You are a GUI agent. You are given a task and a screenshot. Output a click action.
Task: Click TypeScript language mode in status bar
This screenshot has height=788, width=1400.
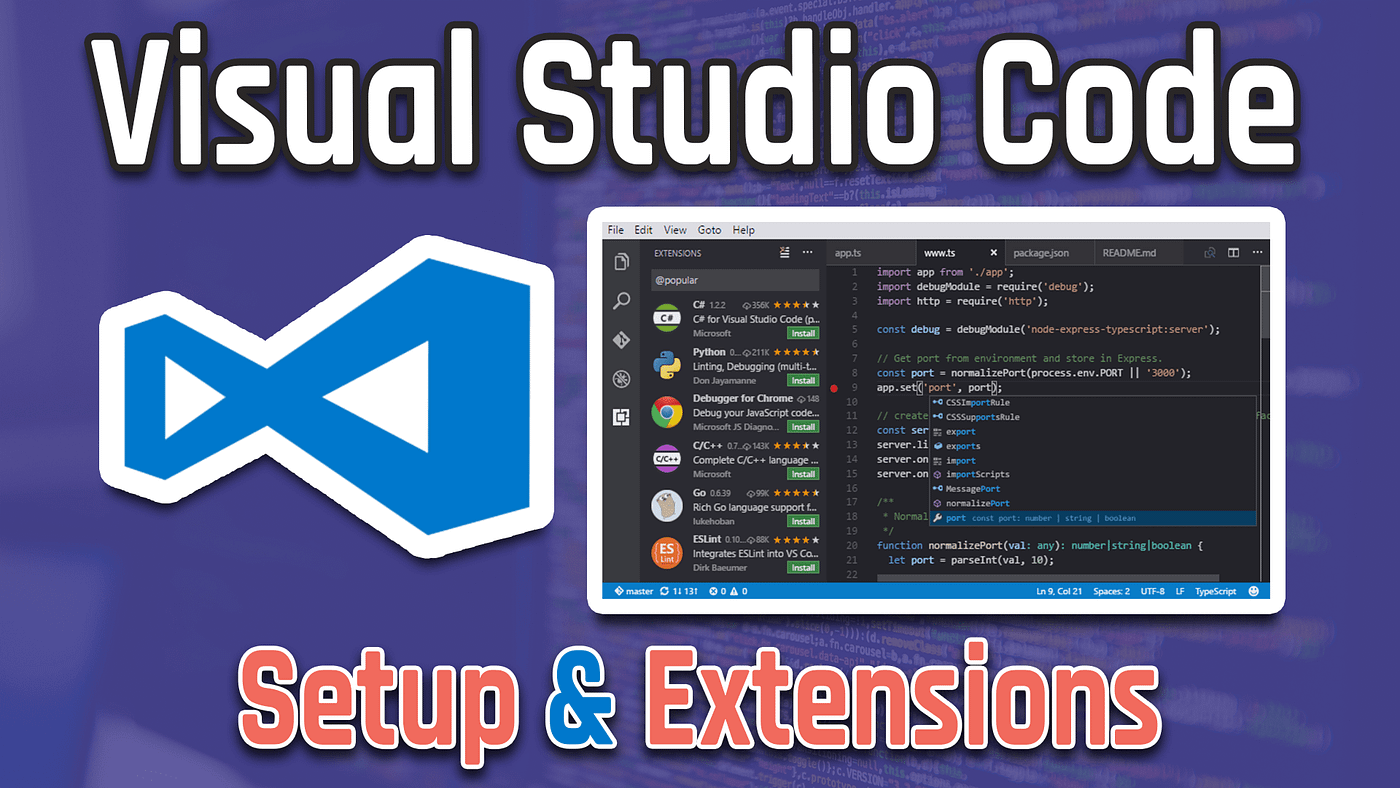click(1216, 591)
